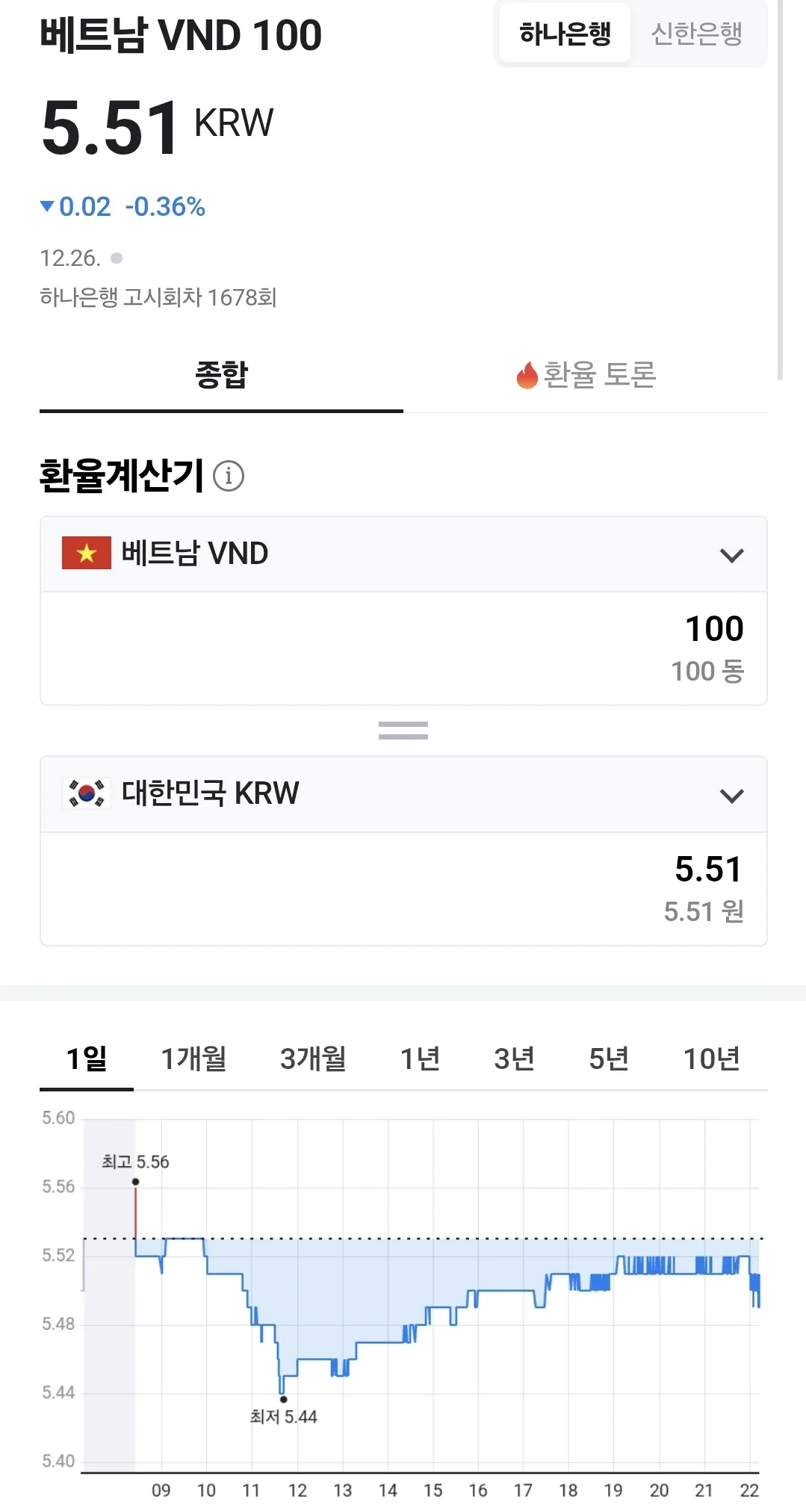Select the 1개월 chart period
Viewport: 806px width, 1512px height.
tap(194, 1059)
